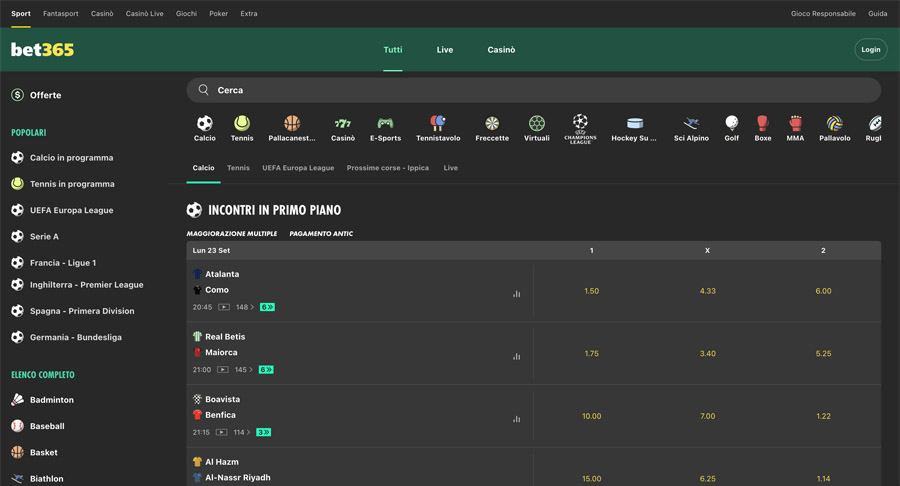Open the Boxe glove icon
The width and height of the screenshot is (900, 486).
(x=762, y=123)
